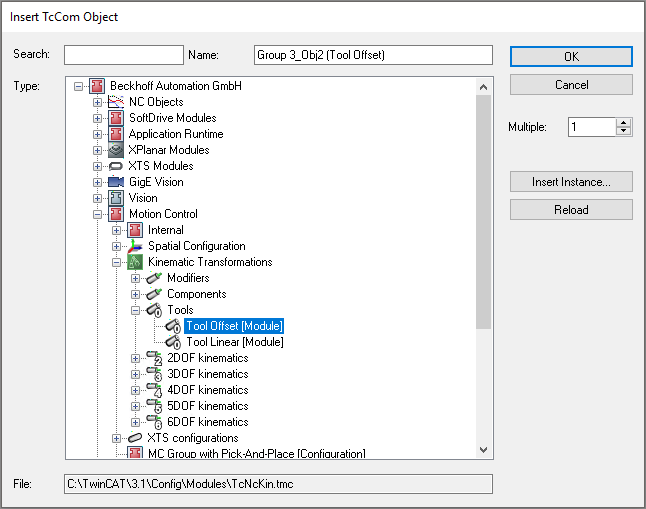Select the Spatial Configuration tree item
The height and width of the screenshot is (509, 646).
pos(197,246)
